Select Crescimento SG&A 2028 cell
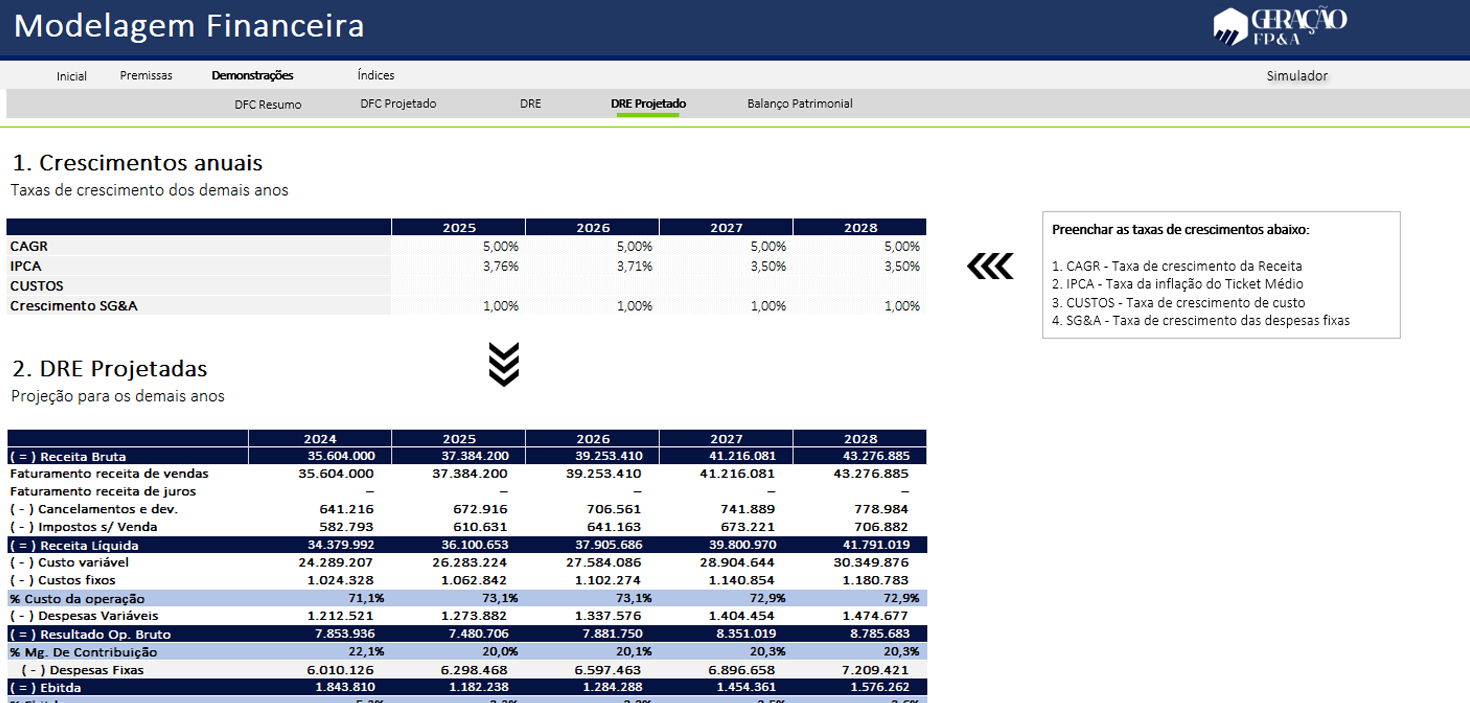Viewport: 1470px width, 703px height. coord(860,306)
